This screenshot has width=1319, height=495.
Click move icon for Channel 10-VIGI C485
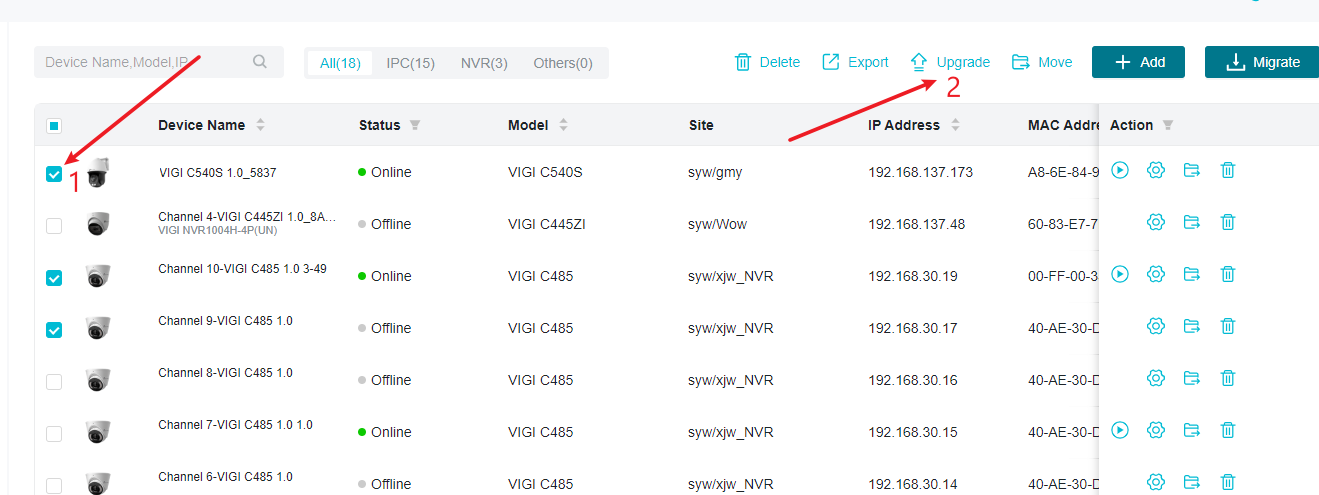pyautogui.click(x=1192, y=274)
